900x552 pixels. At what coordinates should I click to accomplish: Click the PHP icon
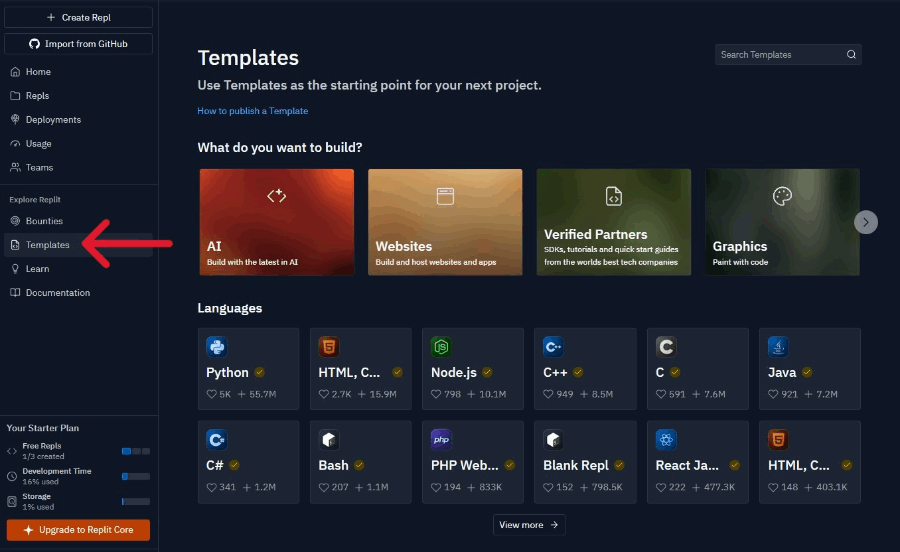441,440
